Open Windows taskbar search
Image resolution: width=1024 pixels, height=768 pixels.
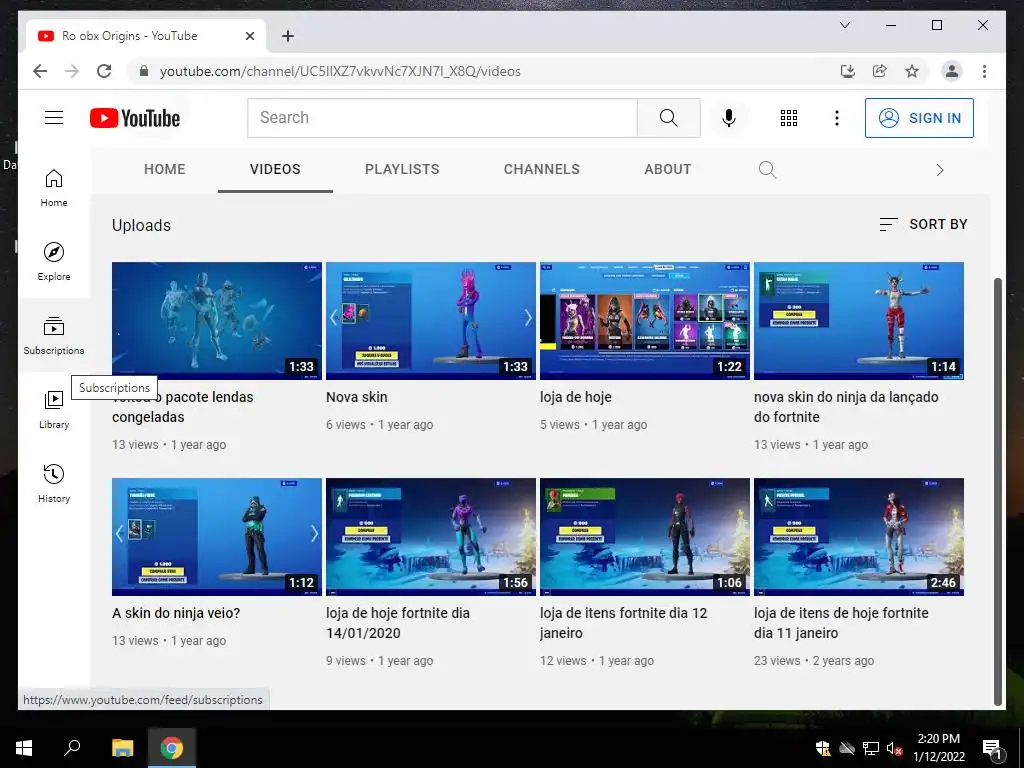click(x=72, y=748)
